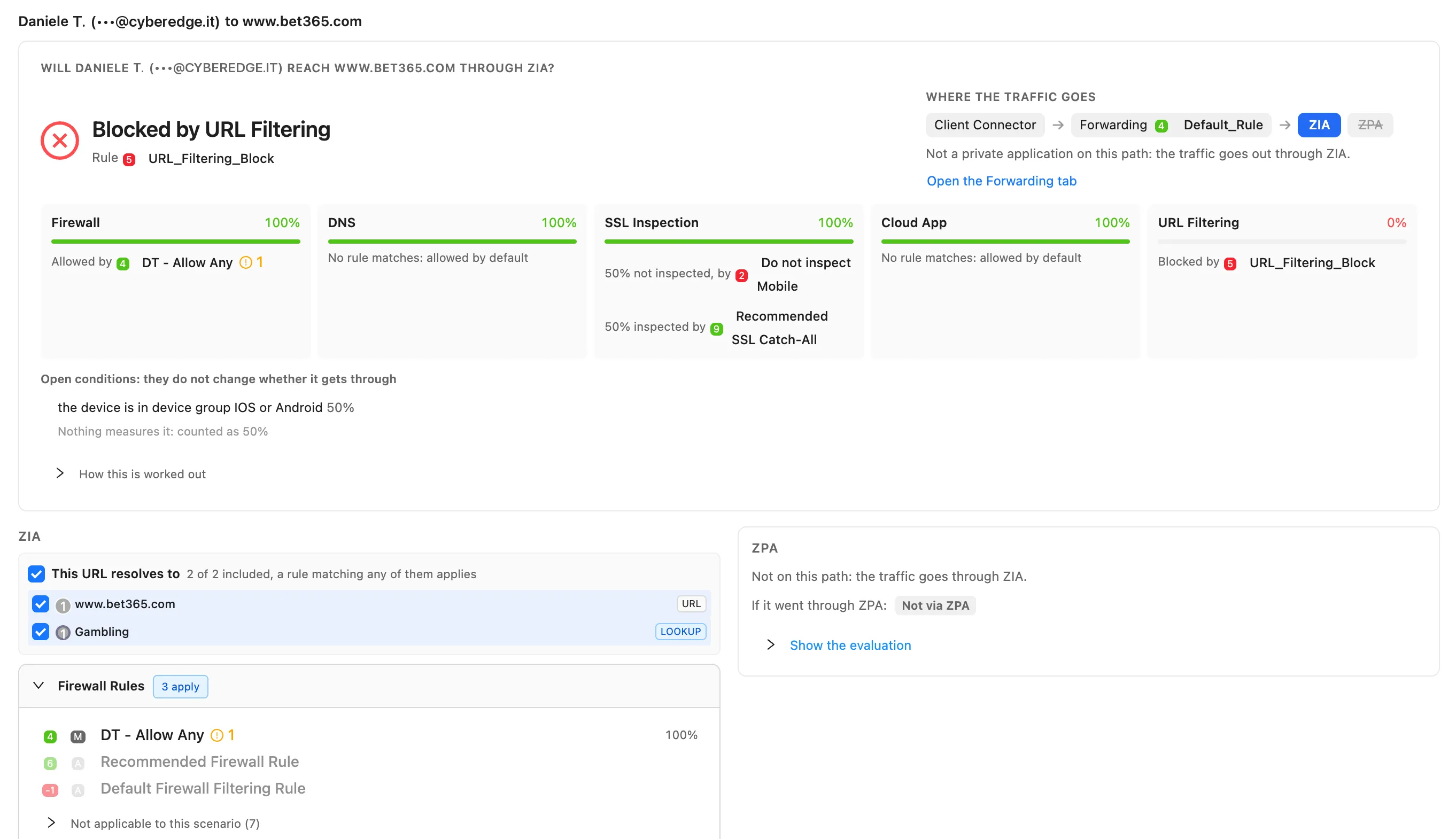Select the ZIA path chip
The height and width of the screenshot is (839, 1456).
coord(1319,125)
